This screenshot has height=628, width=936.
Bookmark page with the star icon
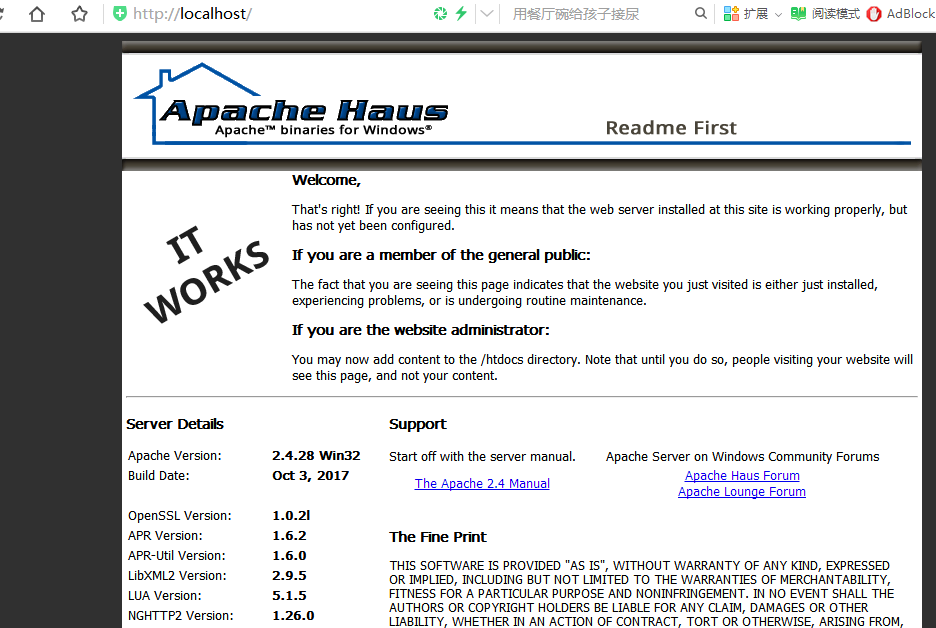[x=79, y=14]
